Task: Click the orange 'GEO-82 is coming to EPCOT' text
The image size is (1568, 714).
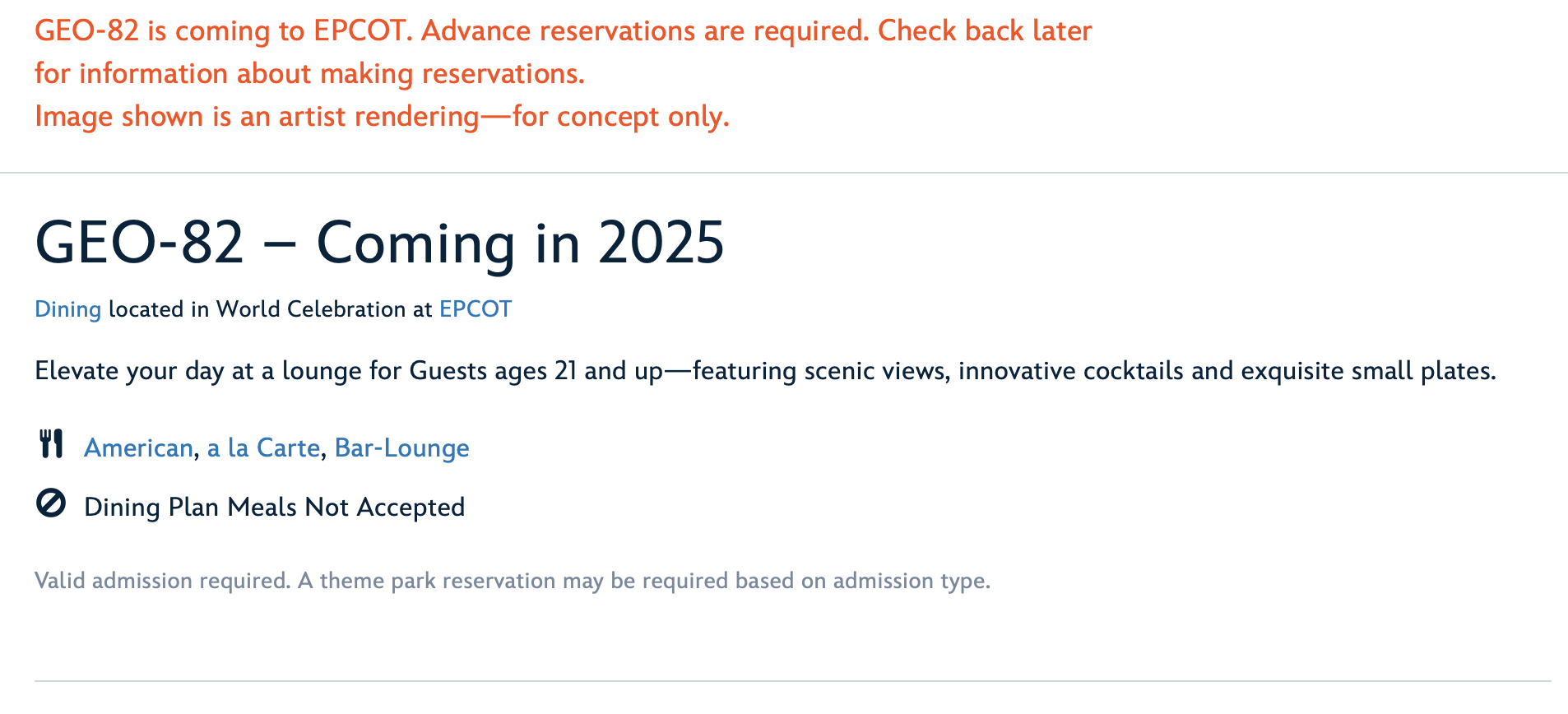Action: (222, 31)
